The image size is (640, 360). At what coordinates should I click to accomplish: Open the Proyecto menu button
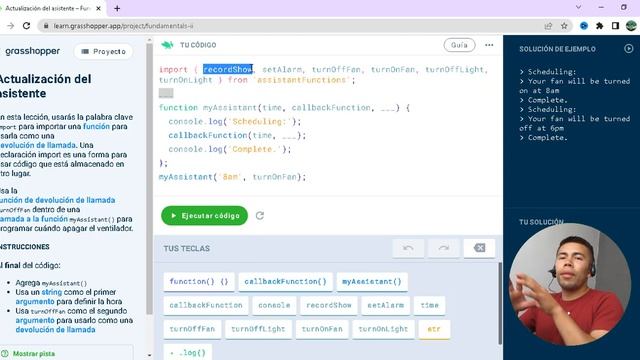pyautogui.click(x=104, y=51)
